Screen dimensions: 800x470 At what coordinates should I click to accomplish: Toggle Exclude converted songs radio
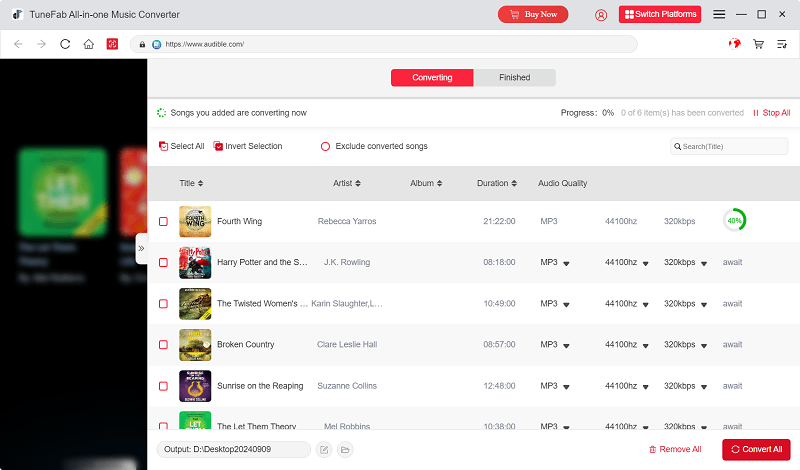pos(325,146)
